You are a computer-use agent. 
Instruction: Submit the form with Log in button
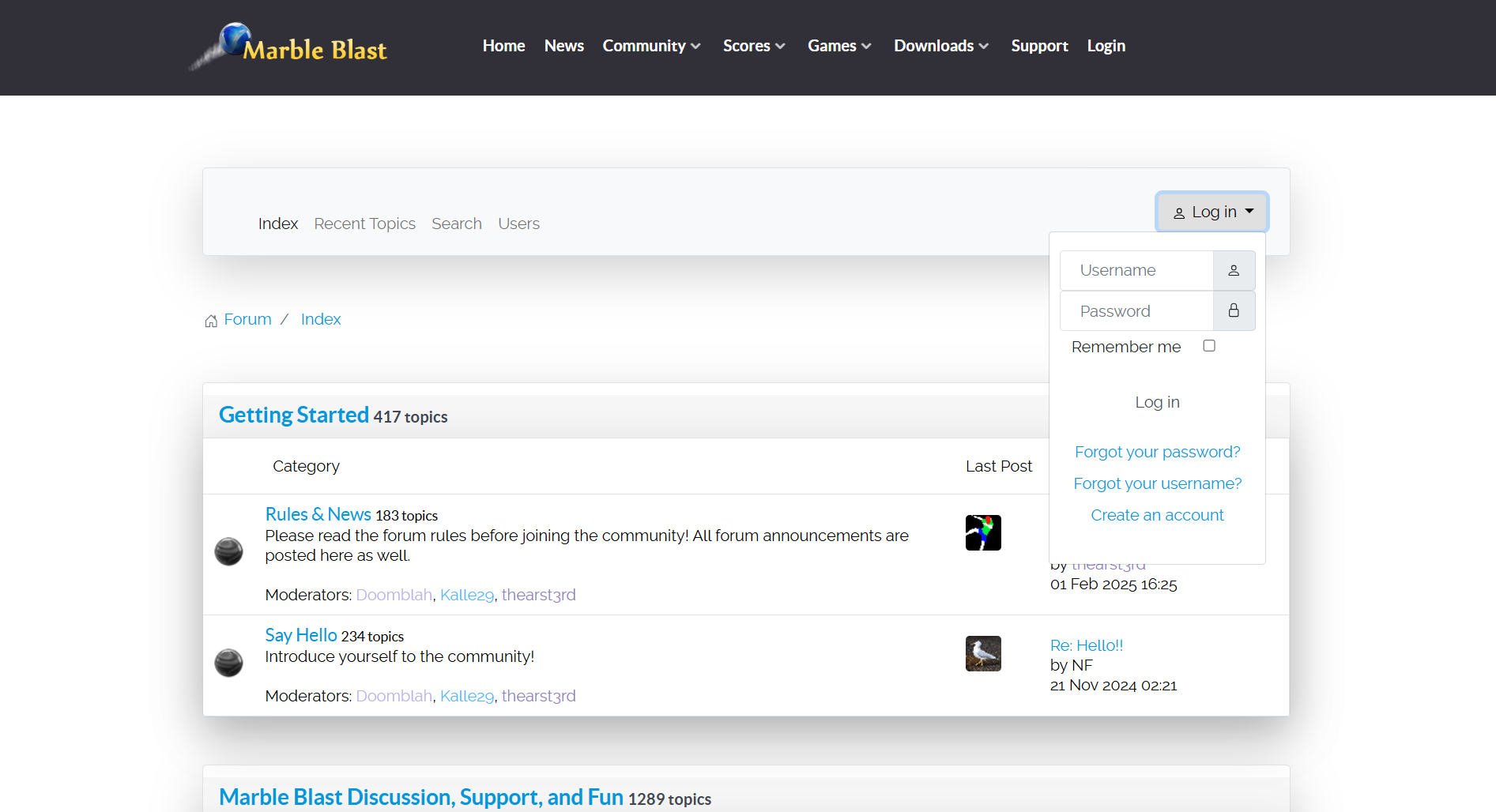(1157, 403)
